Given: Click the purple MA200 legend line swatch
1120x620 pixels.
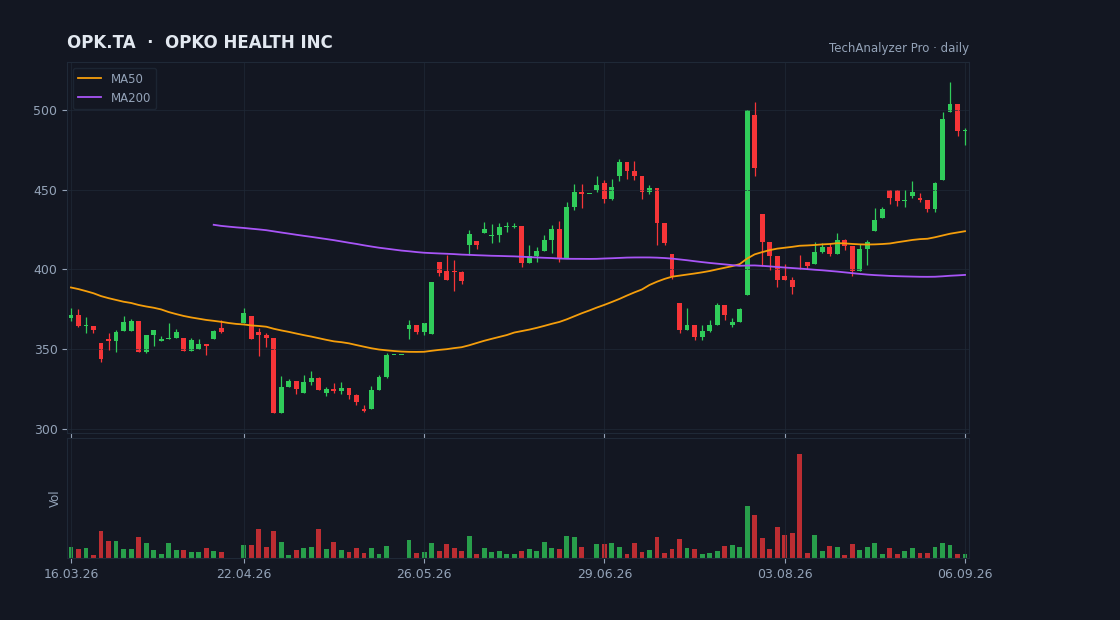Looking at the screenshot, I should (89, 98).
